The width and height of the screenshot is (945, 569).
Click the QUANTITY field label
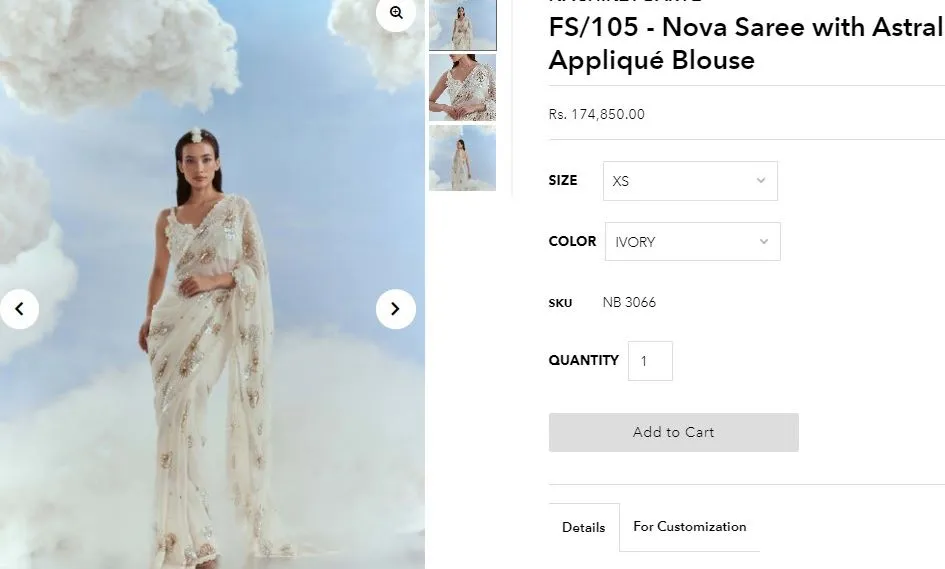(x=583, y=360)
